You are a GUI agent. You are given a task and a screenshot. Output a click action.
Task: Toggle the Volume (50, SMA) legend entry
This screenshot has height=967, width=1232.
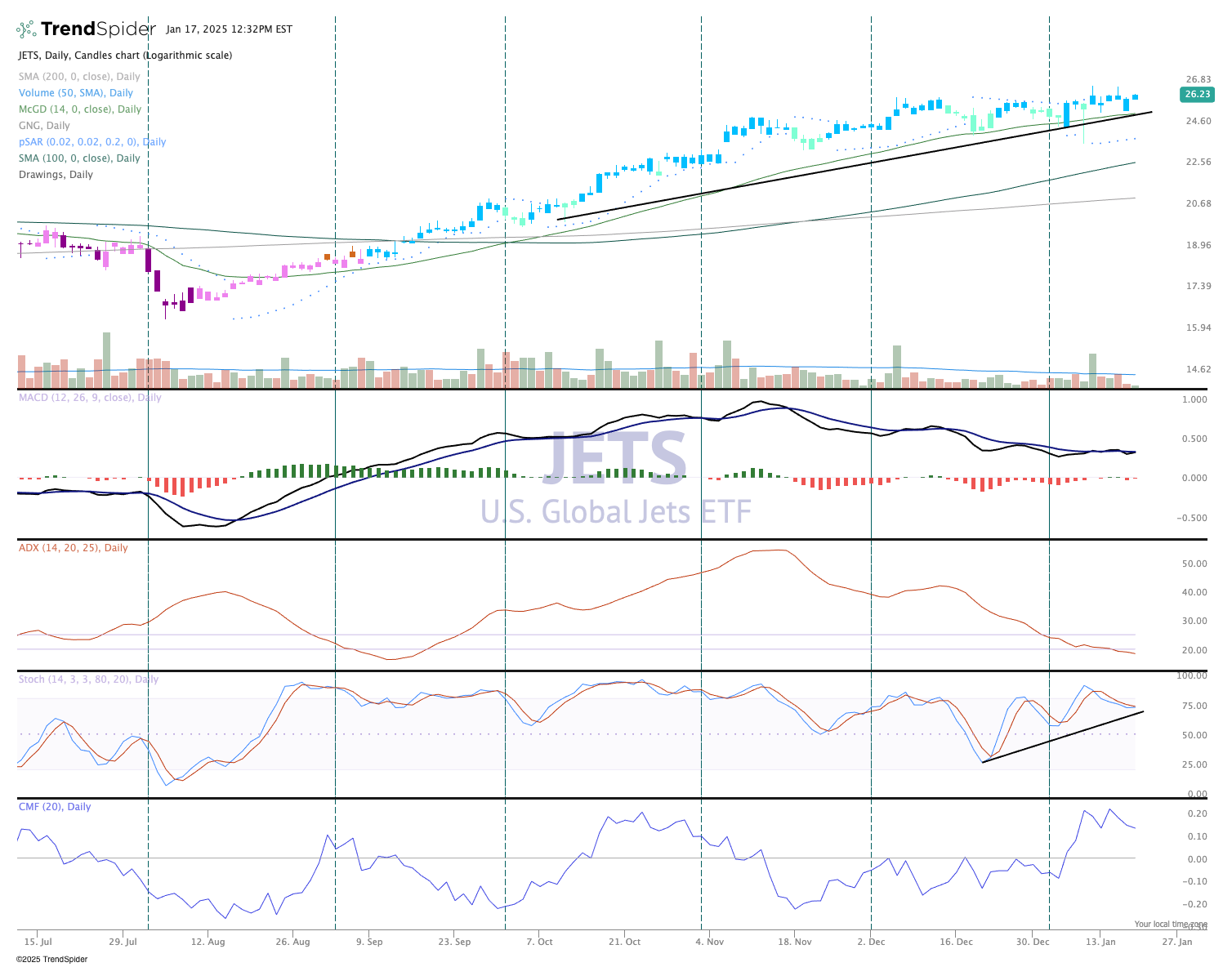(x=75, y=93)
